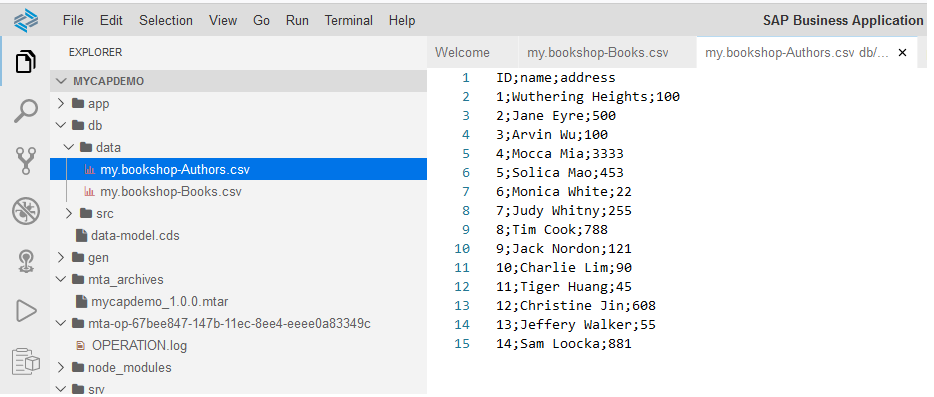Viewport: 934px width, 397px height.
Task: Open the Explorer view icon
Action: point(25,61)
